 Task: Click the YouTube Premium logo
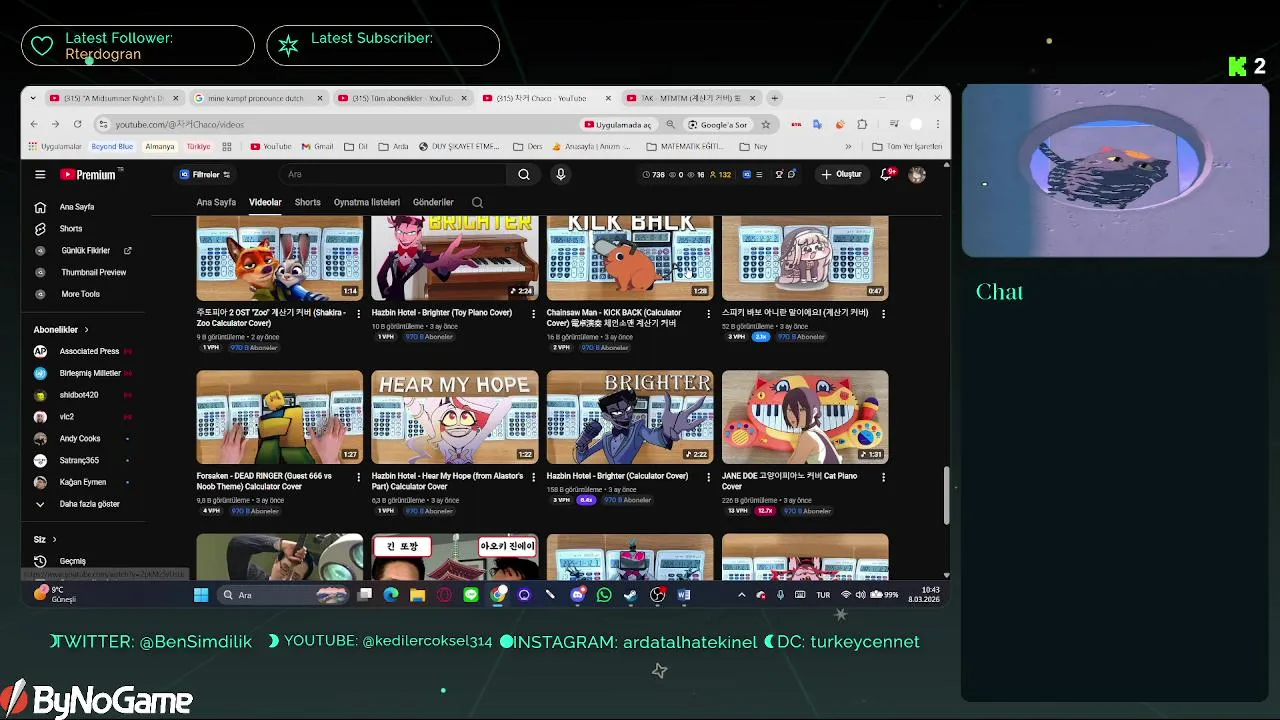(x=91, y=174)
